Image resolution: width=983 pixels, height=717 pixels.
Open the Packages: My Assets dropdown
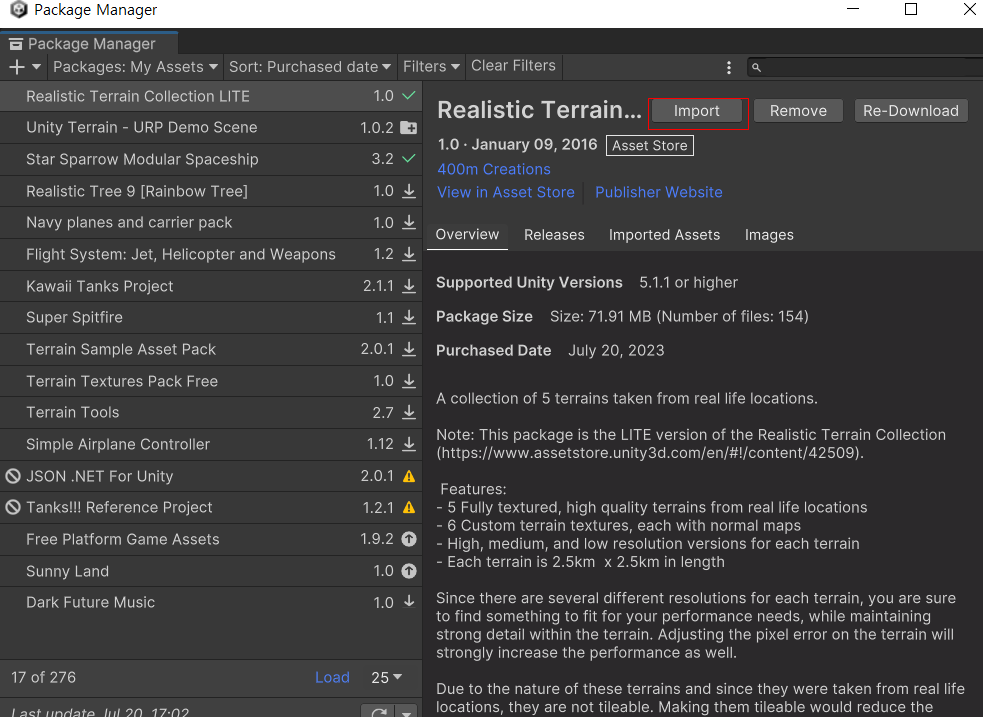point(135,67)
